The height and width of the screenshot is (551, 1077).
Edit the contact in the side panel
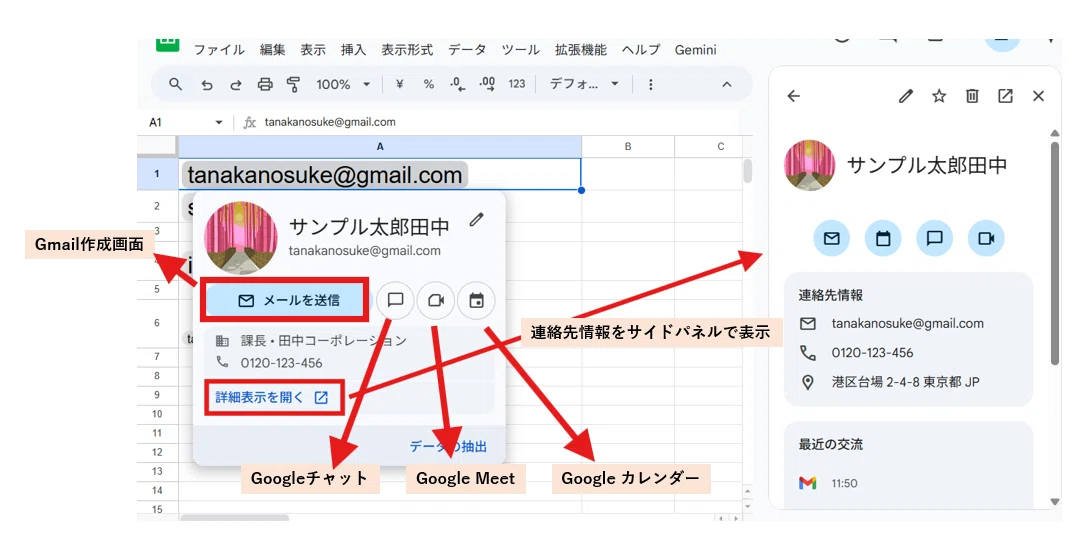click(x=906, y=96)
